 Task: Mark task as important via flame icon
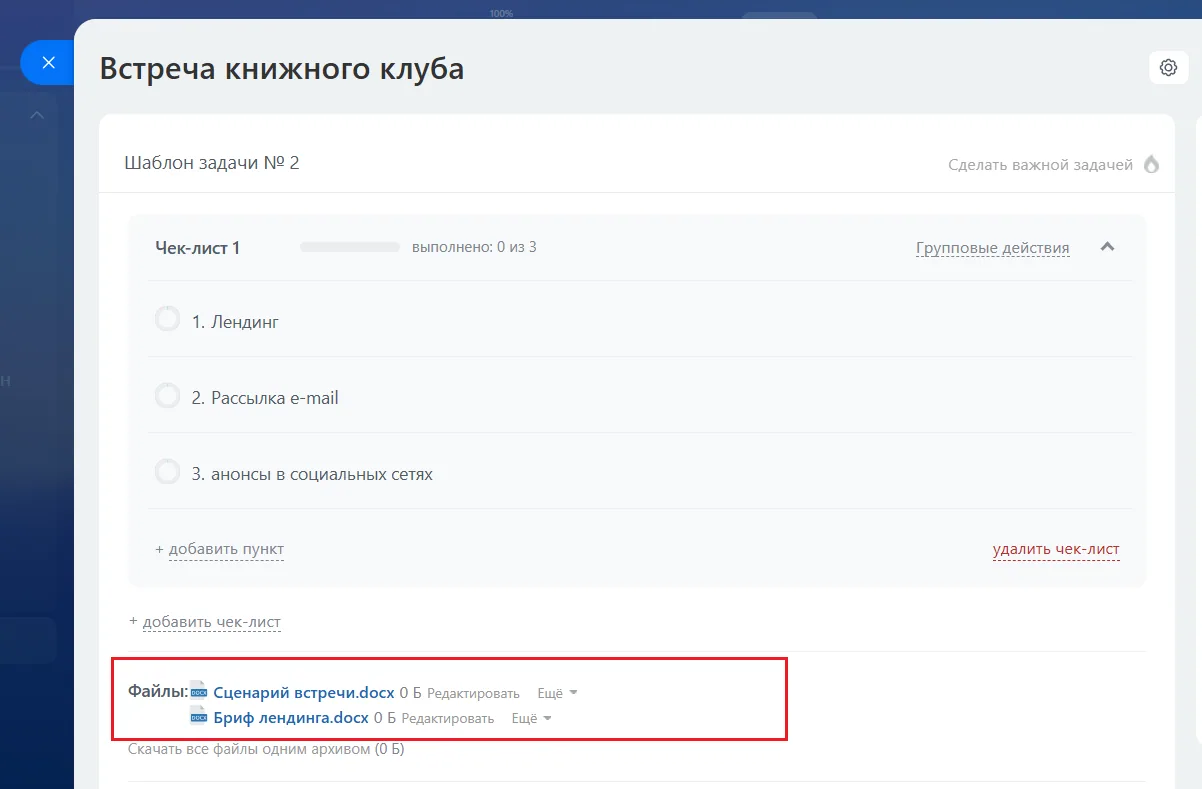[1152, 164]
